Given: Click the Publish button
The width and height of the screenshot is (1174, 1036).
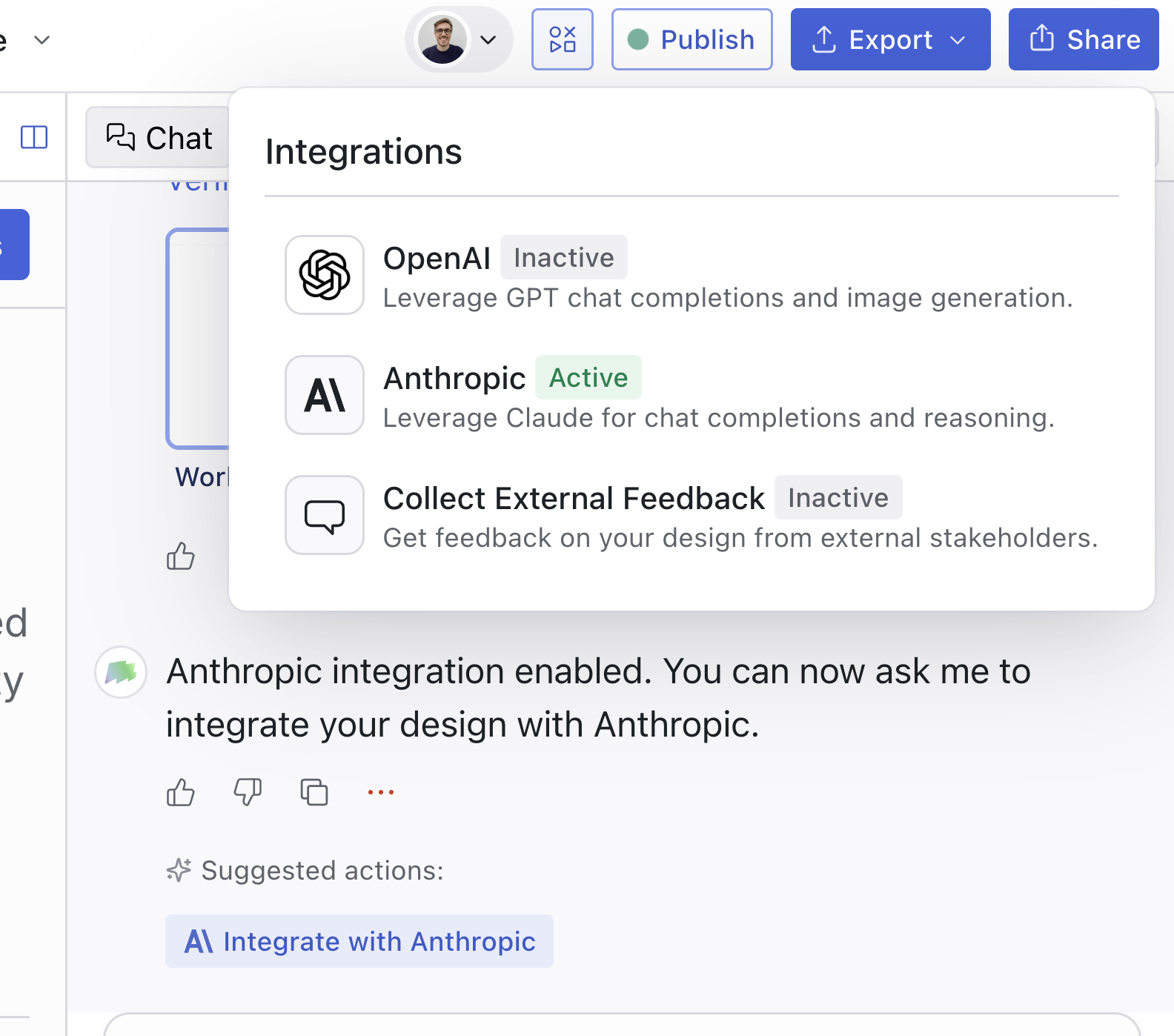Looking at the screenshot, I should click(692, 39).
